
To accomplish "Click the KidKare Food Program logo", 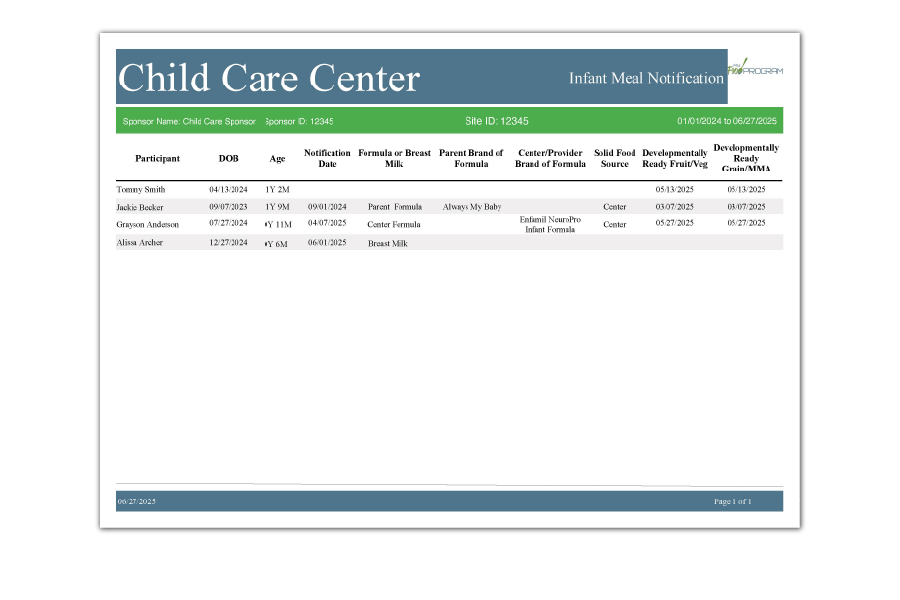I will point(756,68).
